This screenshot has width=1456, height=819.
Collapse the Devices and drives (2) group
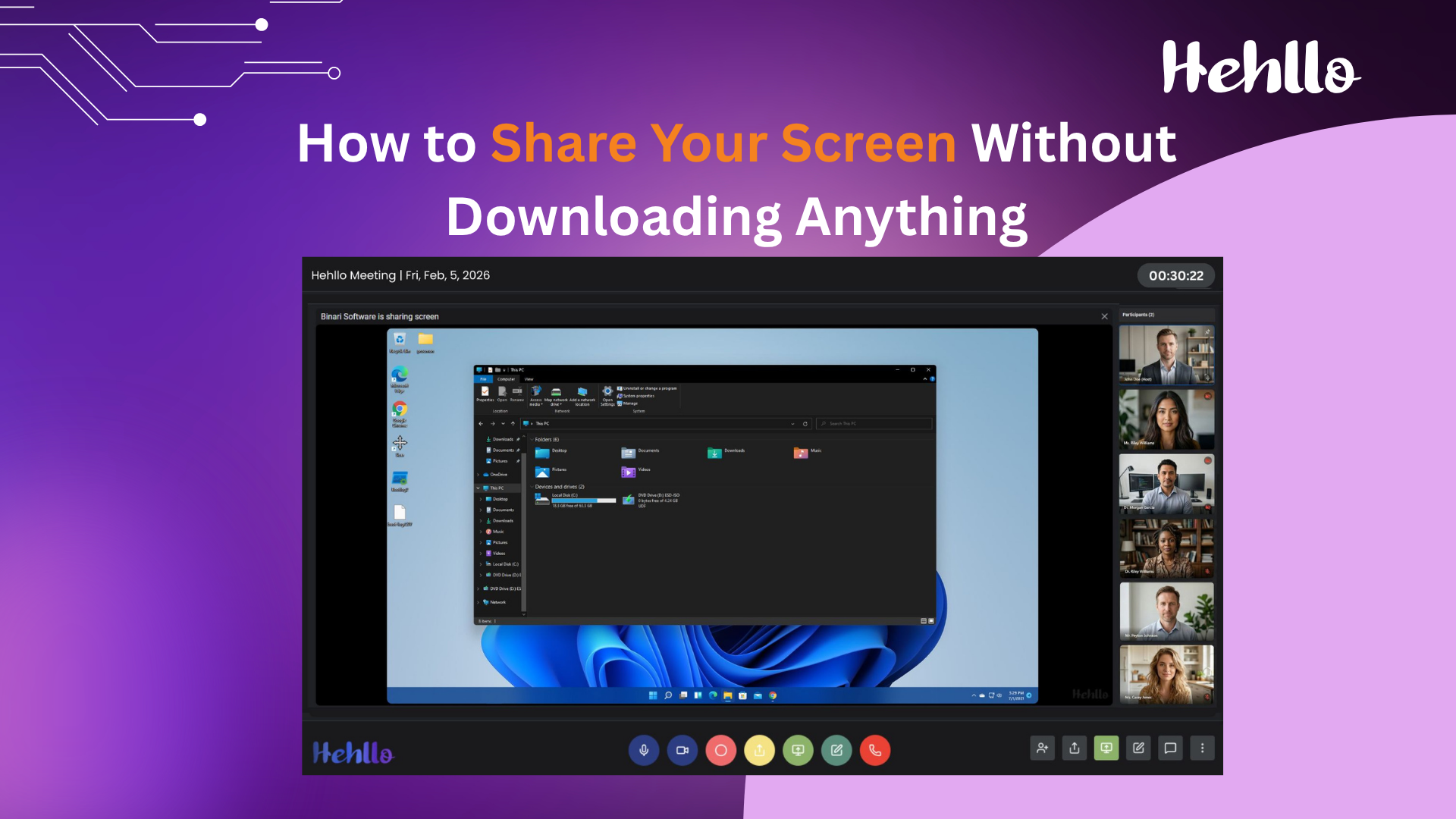coord(532,487)
